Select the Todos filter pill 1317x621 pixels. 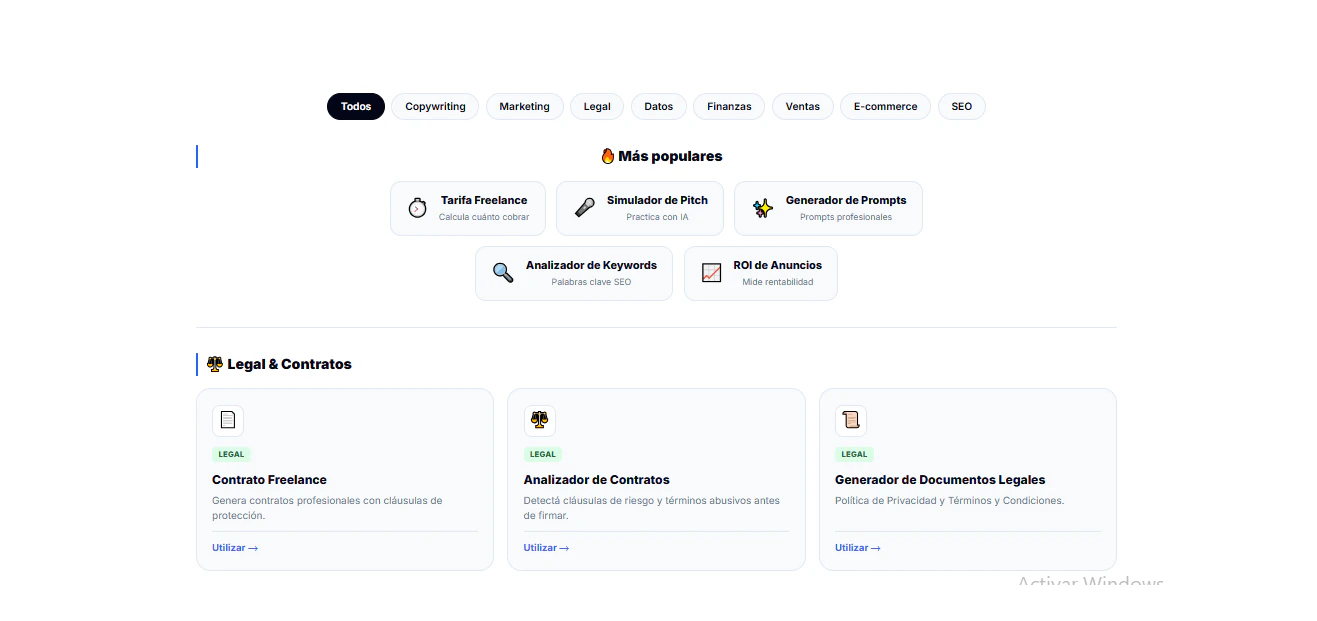point(355,107)
